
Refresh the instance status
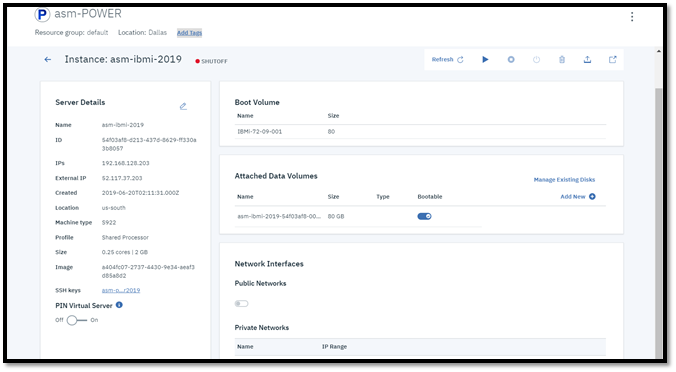(x=448, y=59)
